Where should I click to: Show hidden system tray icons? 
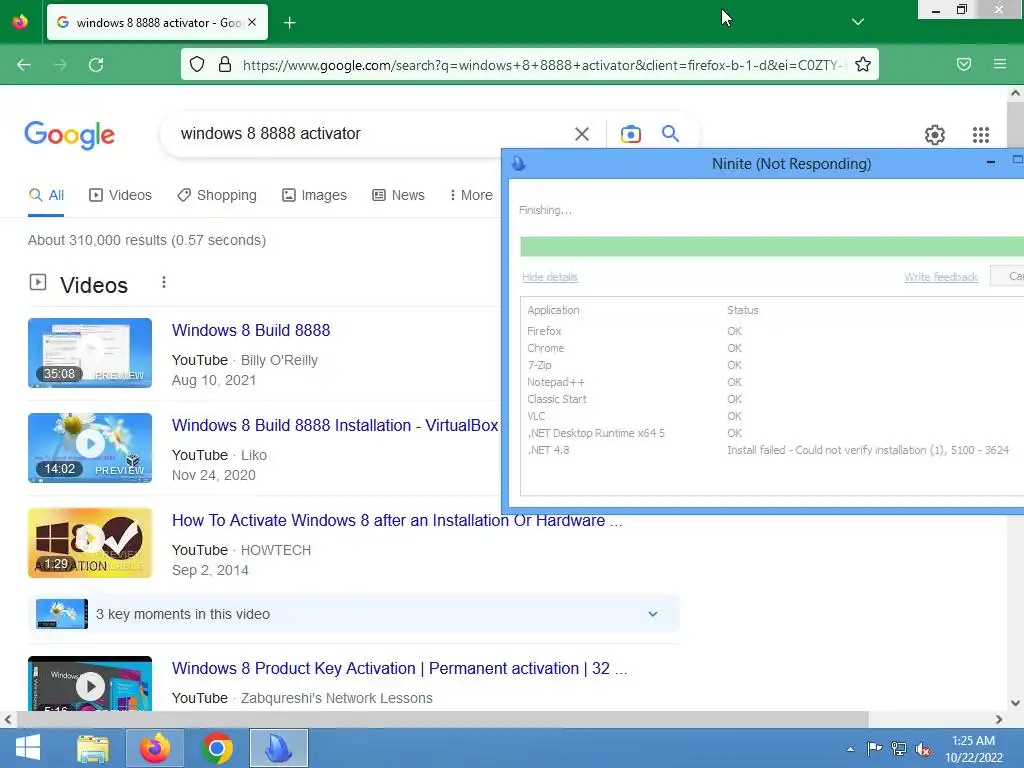tap(850, 749)
